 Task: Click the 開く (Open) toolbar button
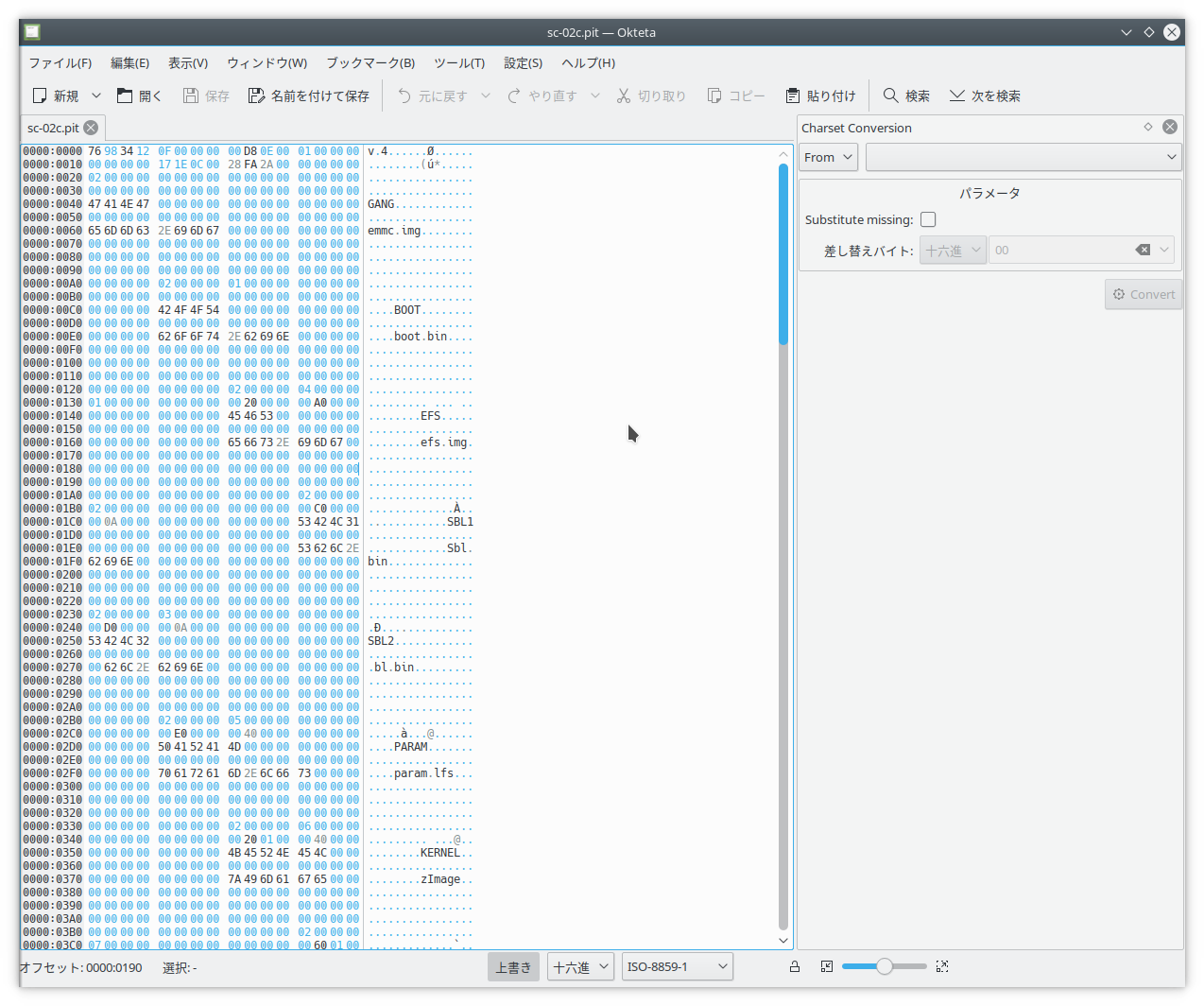tap(139, 95)
